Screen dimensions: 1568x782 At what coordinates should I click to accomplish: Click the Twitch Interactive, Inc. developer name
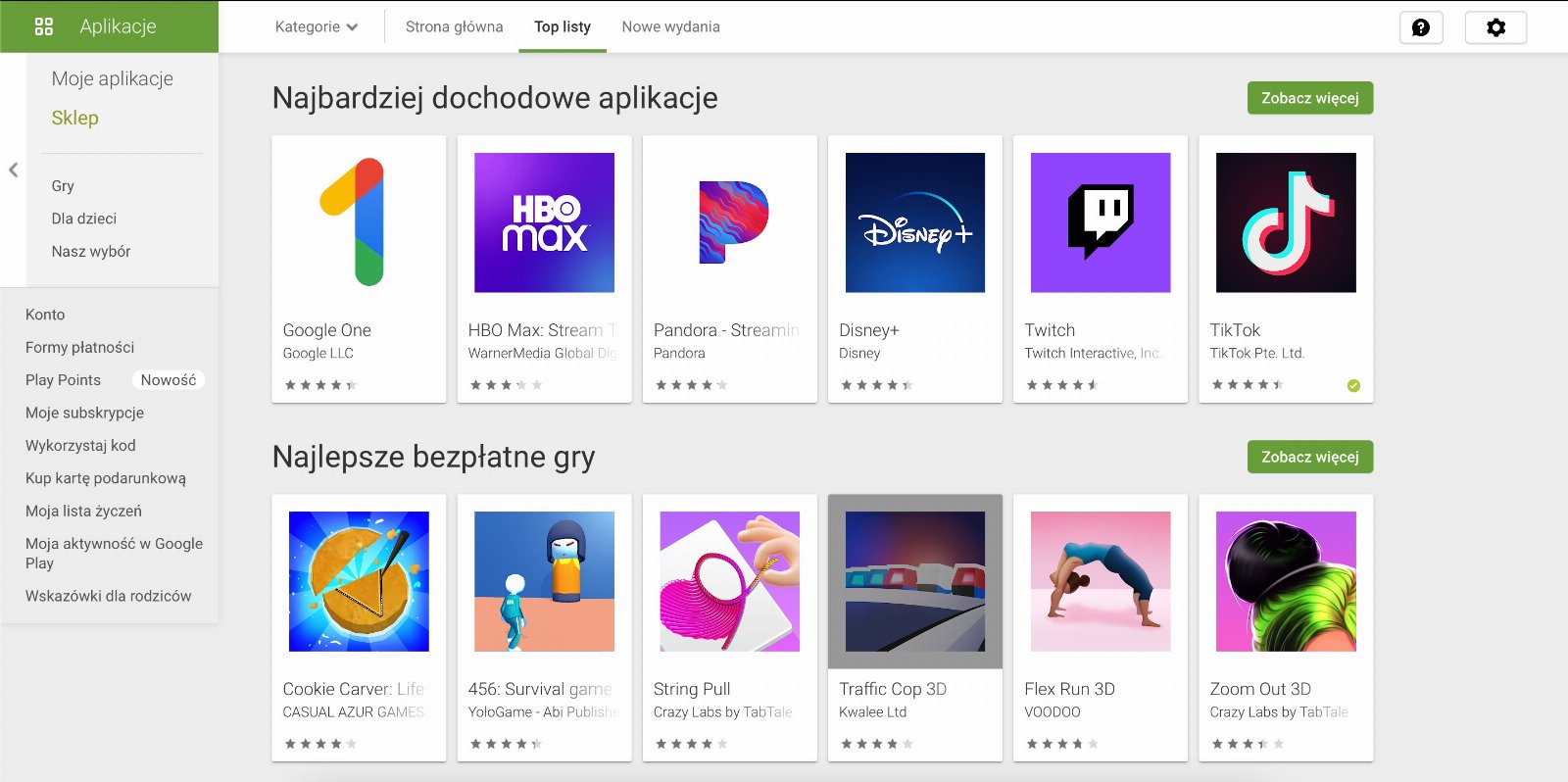[1093, 353]
